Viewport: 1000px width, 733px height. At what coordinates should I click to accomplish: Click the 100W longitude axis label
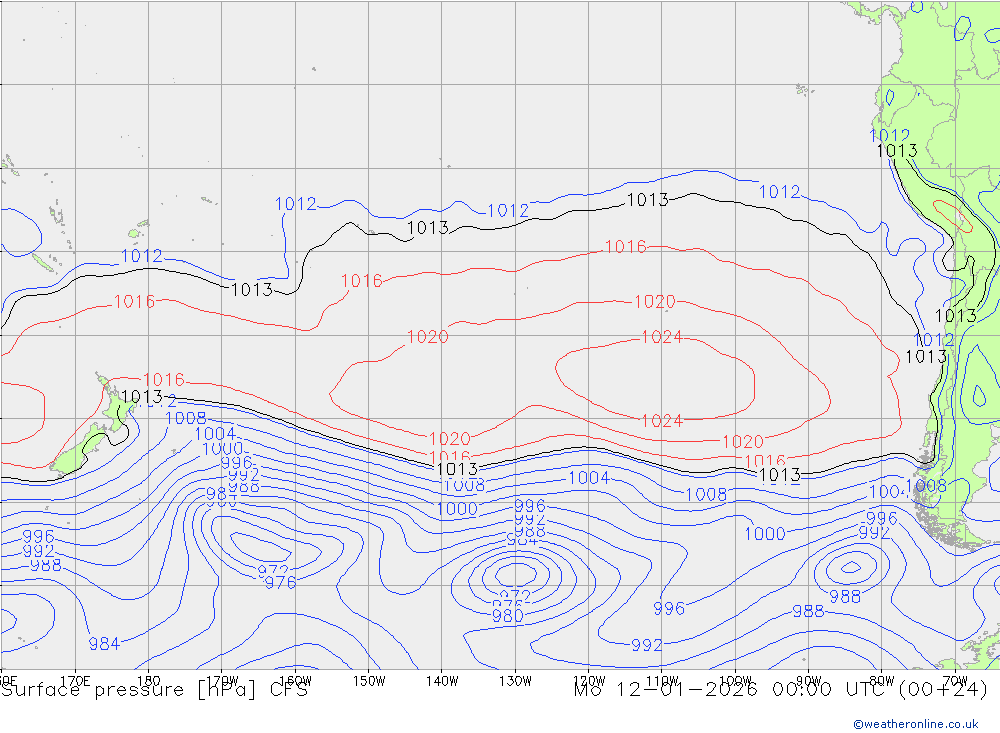click(x=735, y=680)
